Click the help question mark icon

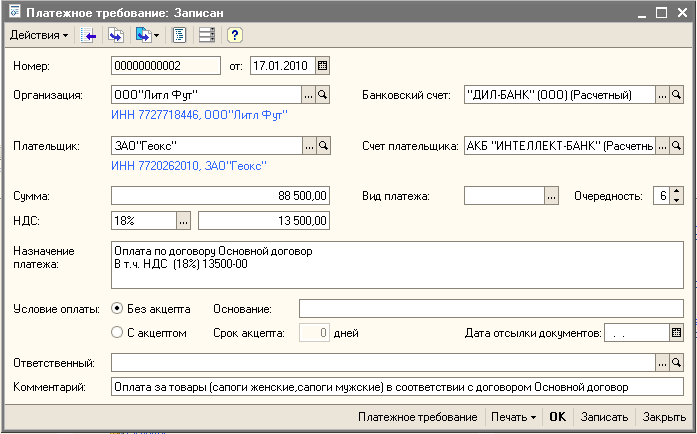(x=234, y=35)
